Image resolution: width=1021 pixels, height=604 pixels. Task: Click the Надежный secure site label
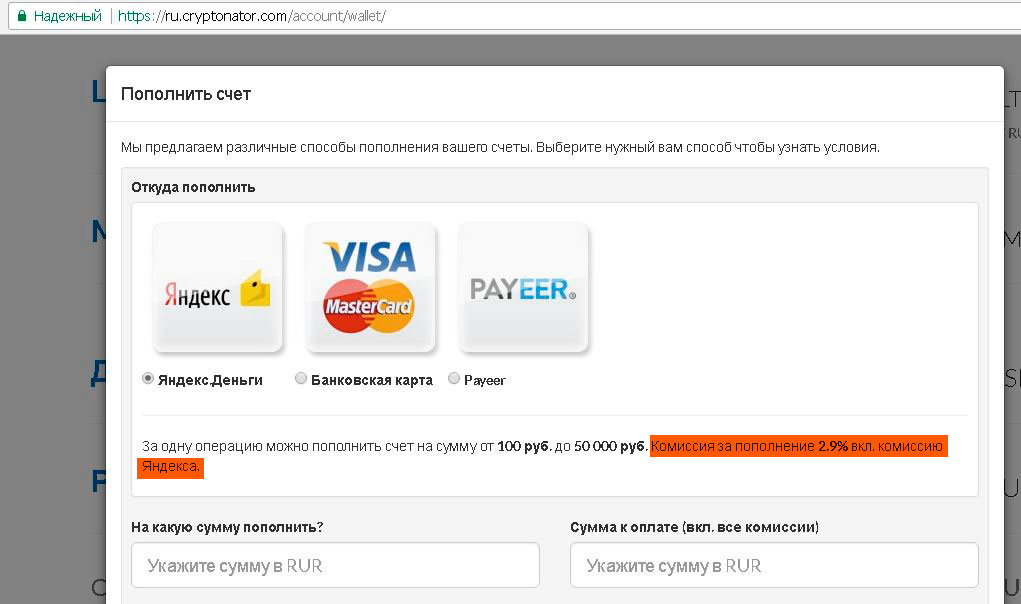point(68,16)
